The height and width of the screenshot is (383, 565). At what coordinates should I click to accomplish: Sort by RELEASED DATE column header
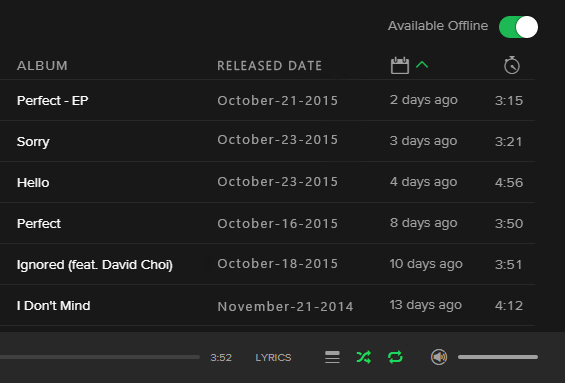(x=270, y=66)
